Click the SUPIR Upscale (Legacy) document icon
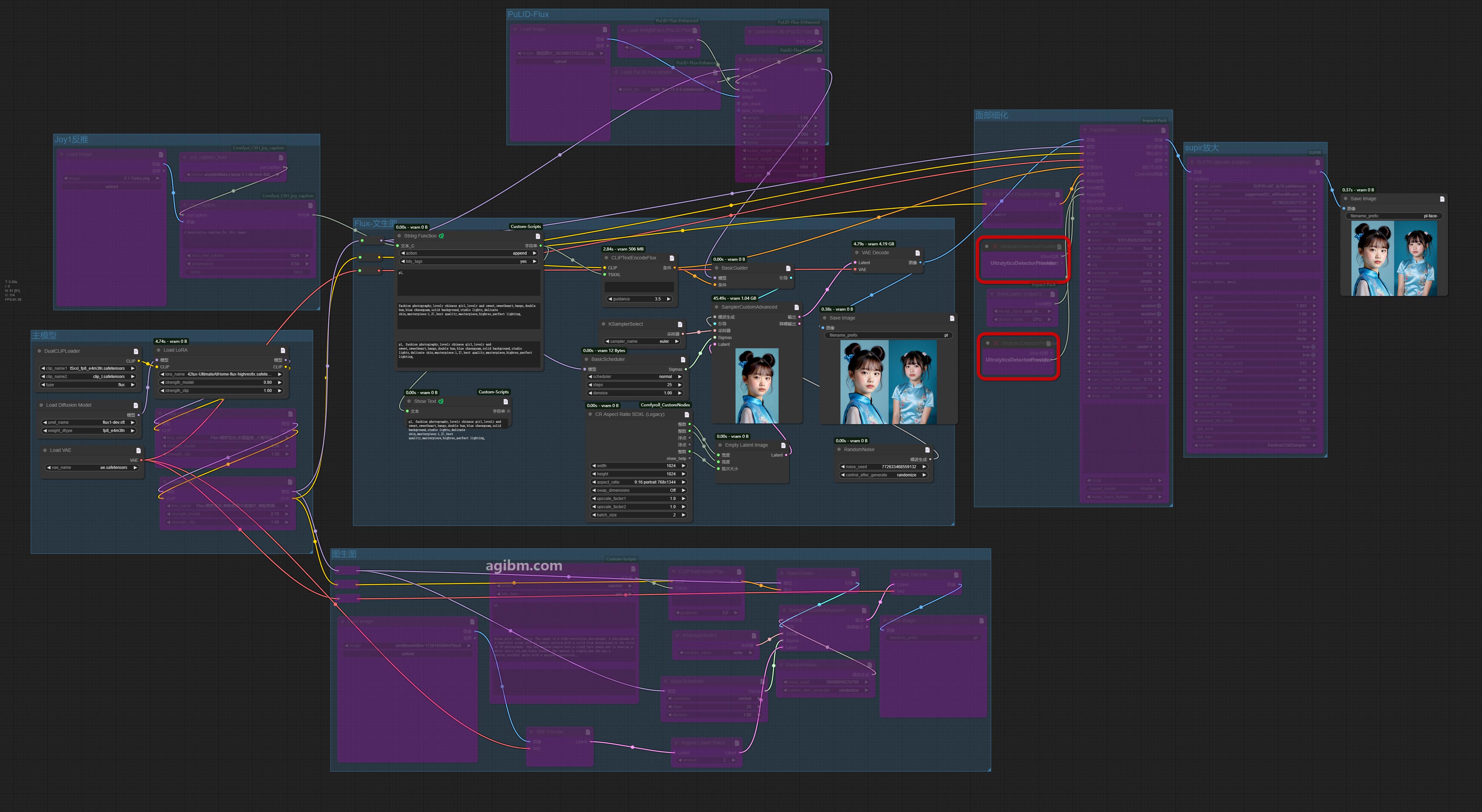 [1318, 162]
